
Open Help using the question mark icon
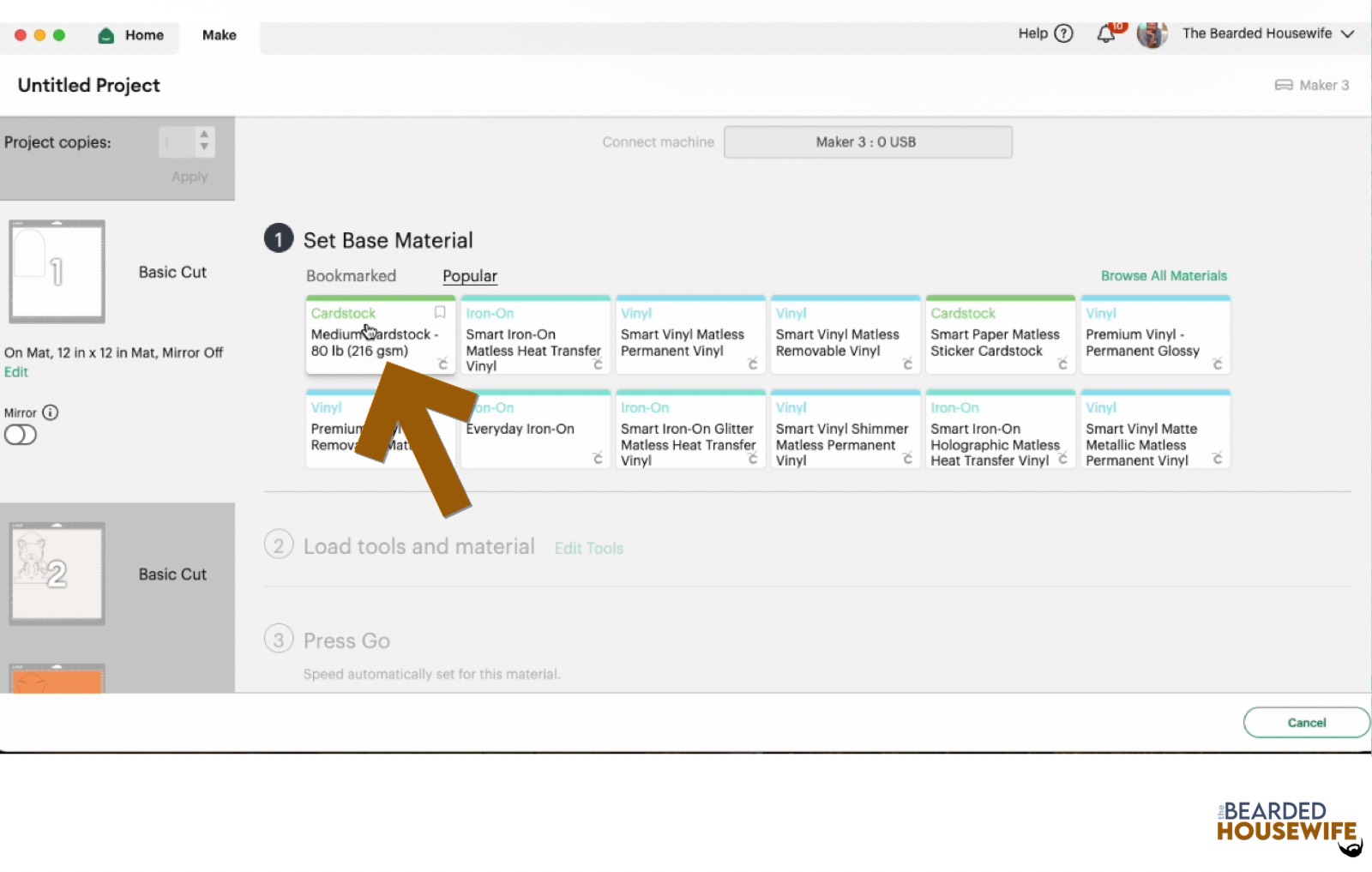(x=1063, y=33)
